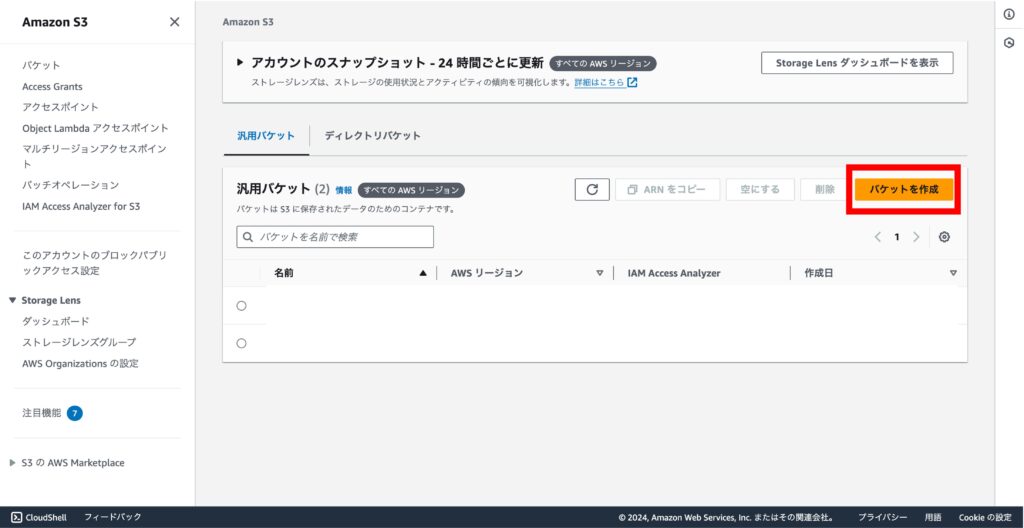The image size is (1024, 528).
Task: Sort by AWS リージョン column arrow
Action: (600, 273)
